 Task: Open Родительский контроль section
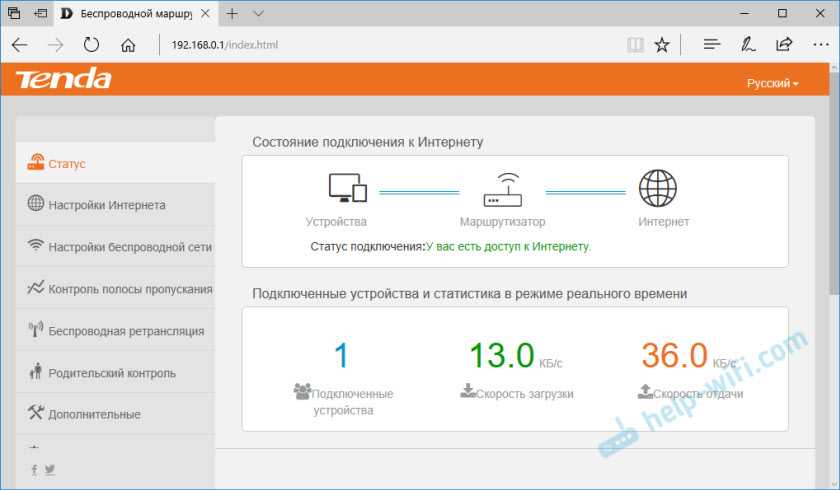tap(111, 373)
